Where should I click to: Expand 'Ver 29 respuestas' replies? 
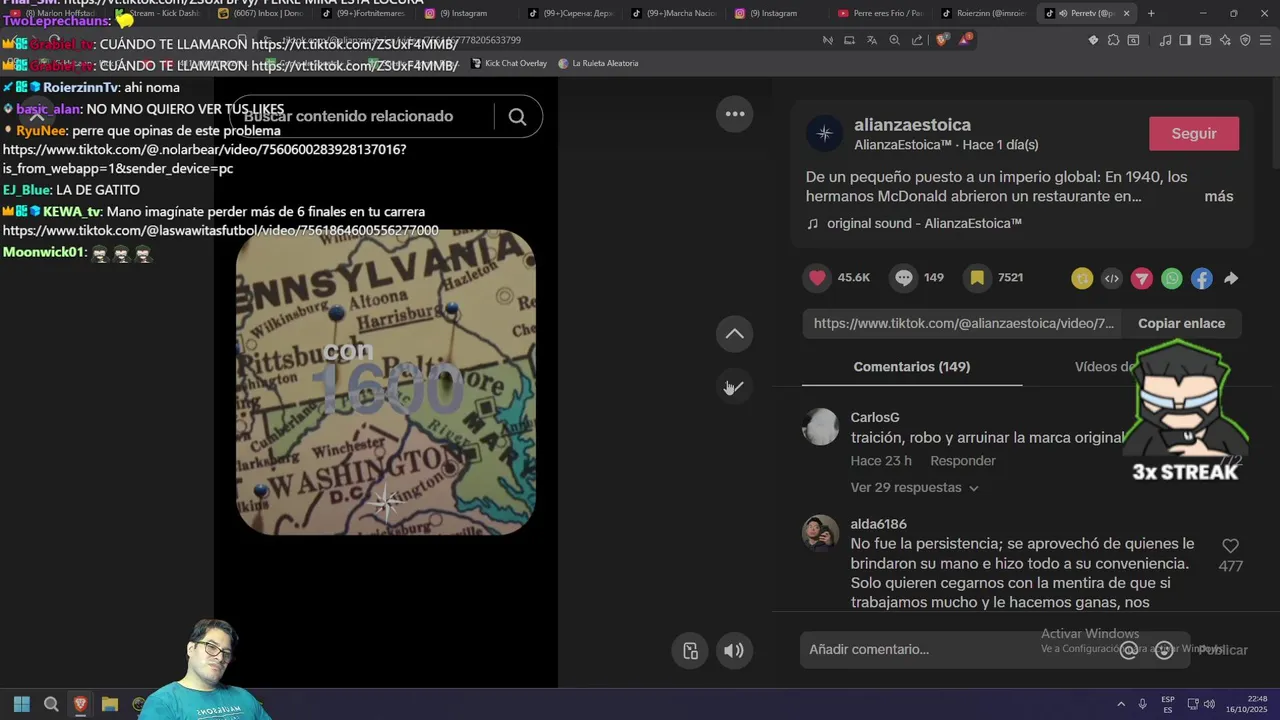click(x=914, y=488)
